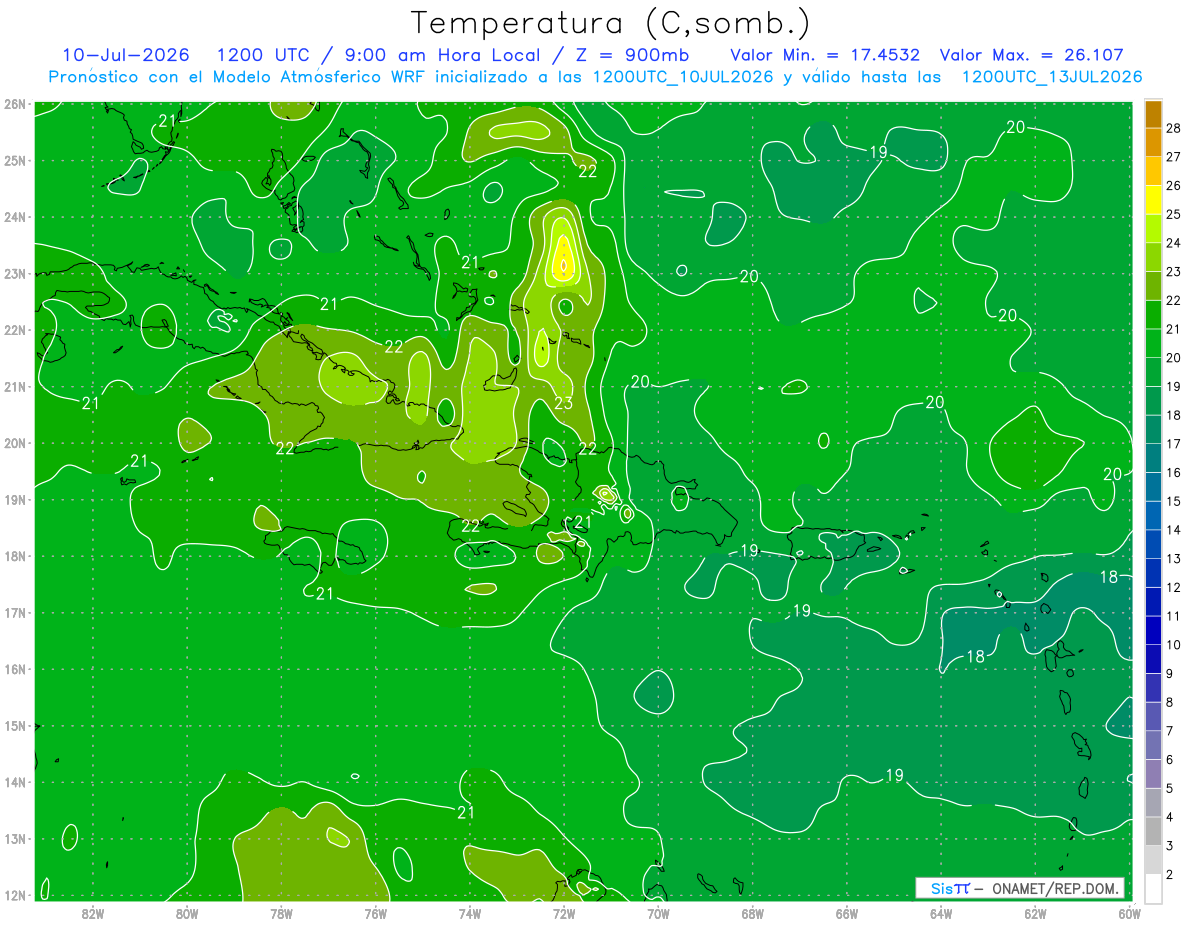Click latitude label '14N'

pos(15,782)
